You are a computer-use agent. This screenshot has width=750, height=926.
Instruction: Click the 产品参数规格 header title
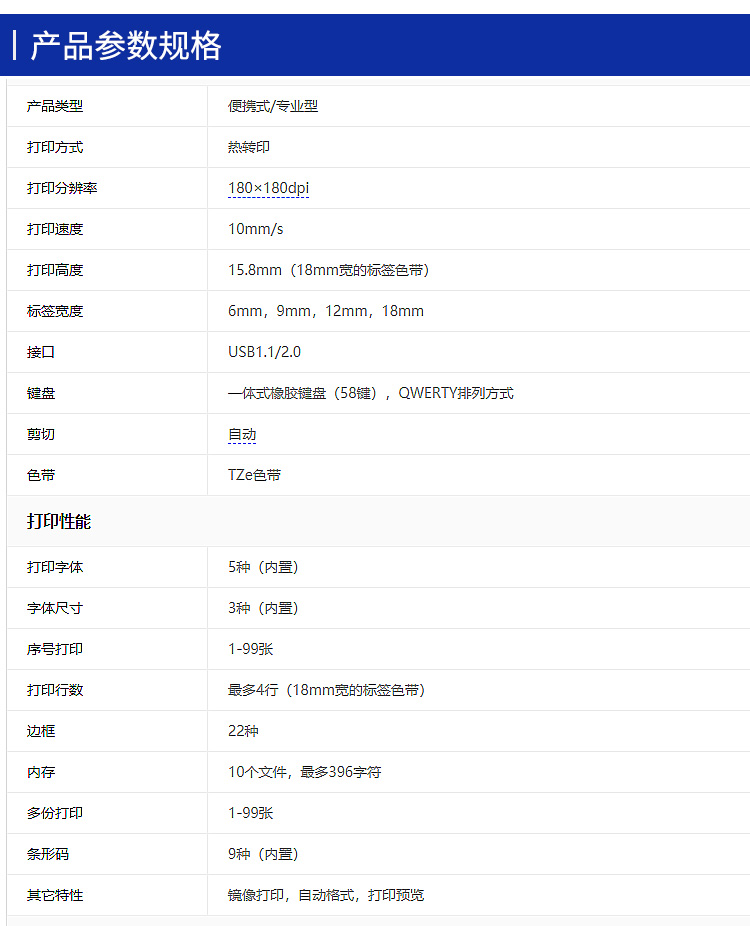tap(126, 45)
